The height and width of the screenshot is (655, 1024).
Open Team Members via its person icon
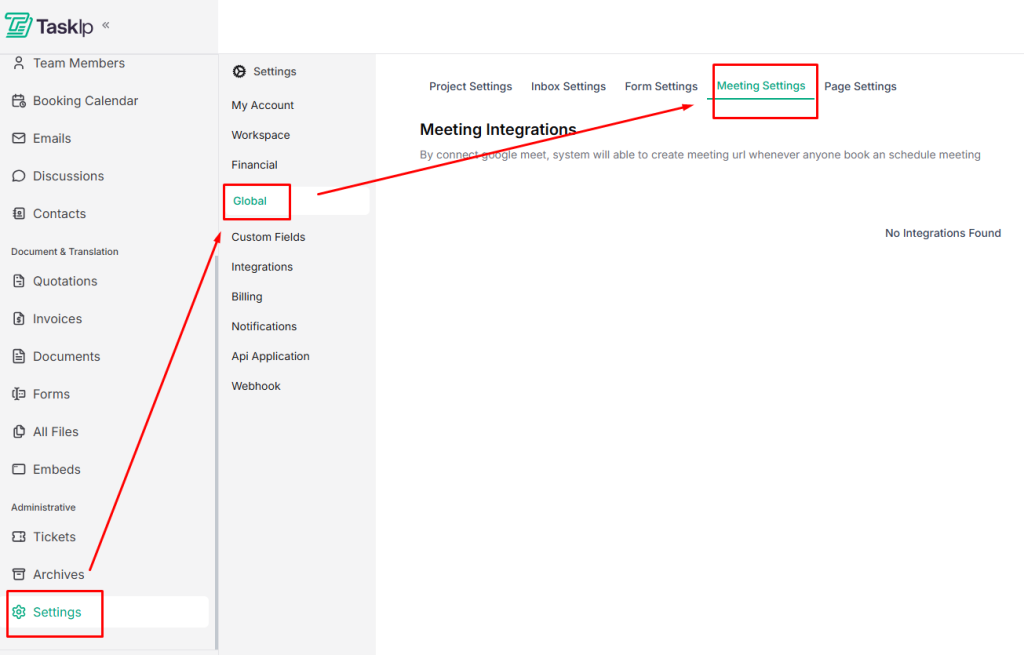point(18,63)
